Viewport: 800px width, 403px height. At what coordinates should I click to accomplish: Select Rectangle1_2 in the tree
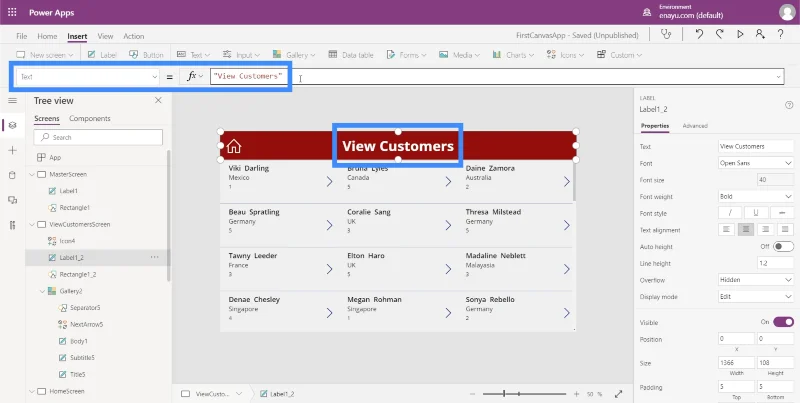[x=78, y=274]
